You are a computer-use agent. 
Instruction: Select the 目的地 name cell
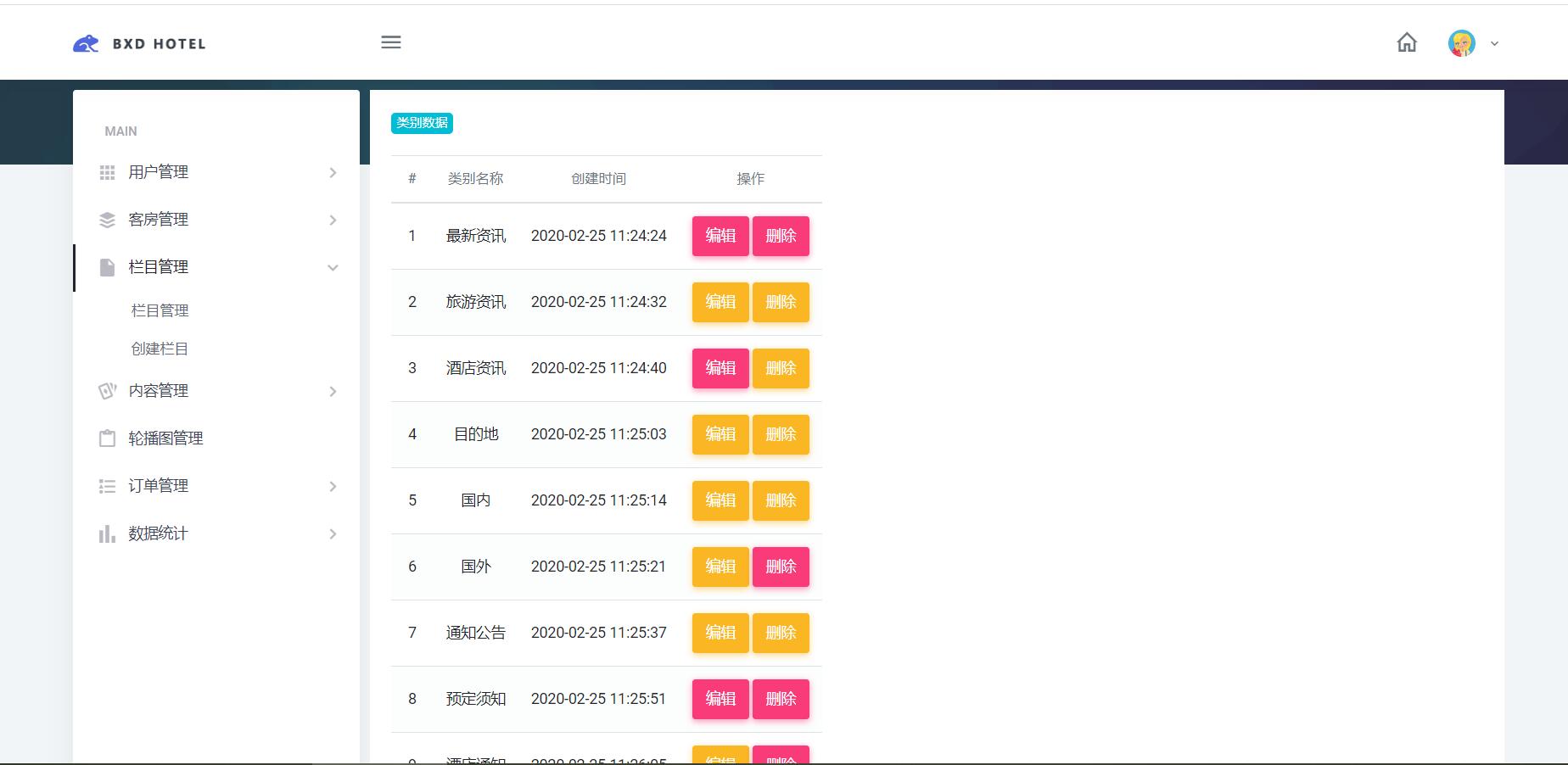click(x=476, y=434)
